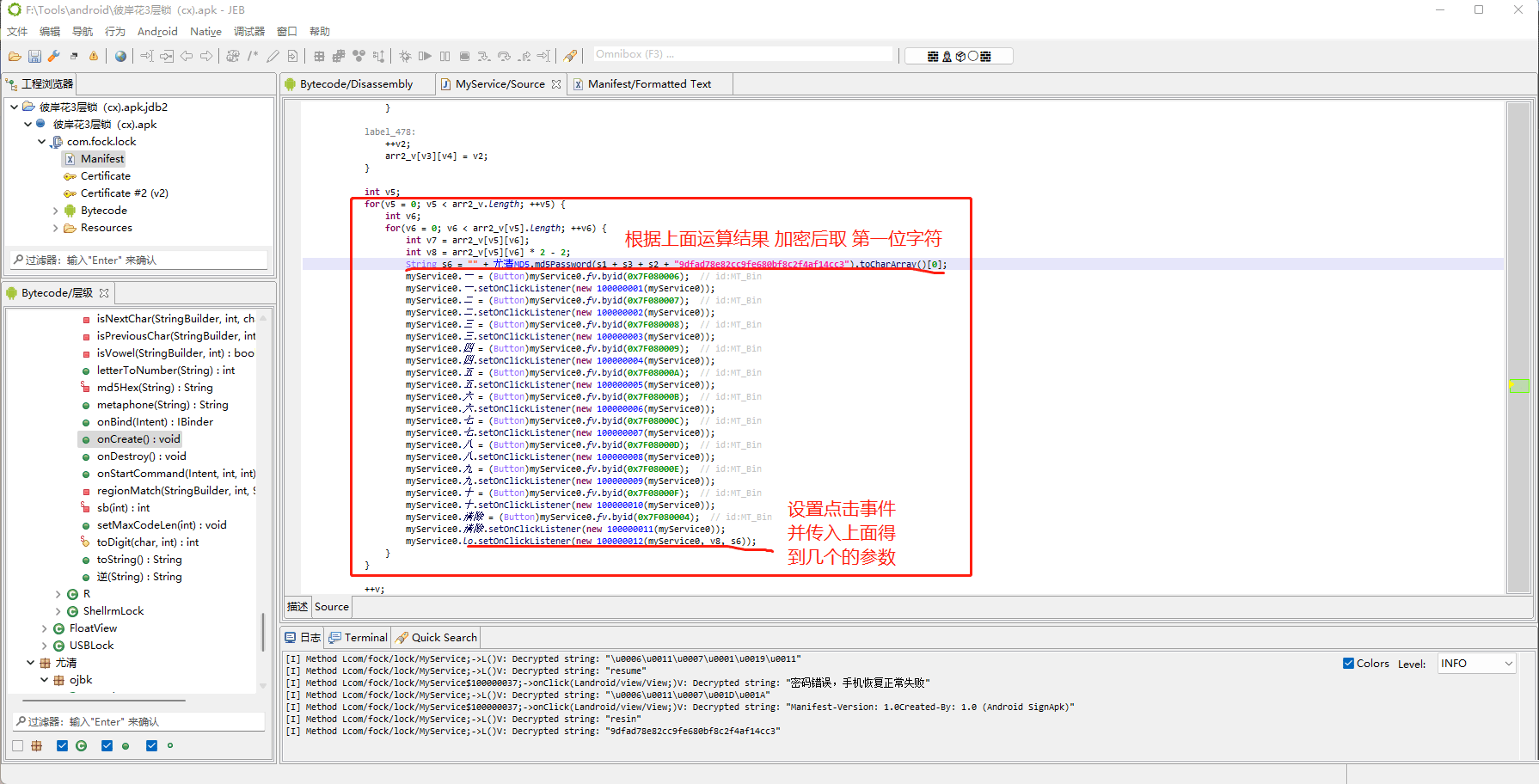Open the Android menu

(157, 32)
